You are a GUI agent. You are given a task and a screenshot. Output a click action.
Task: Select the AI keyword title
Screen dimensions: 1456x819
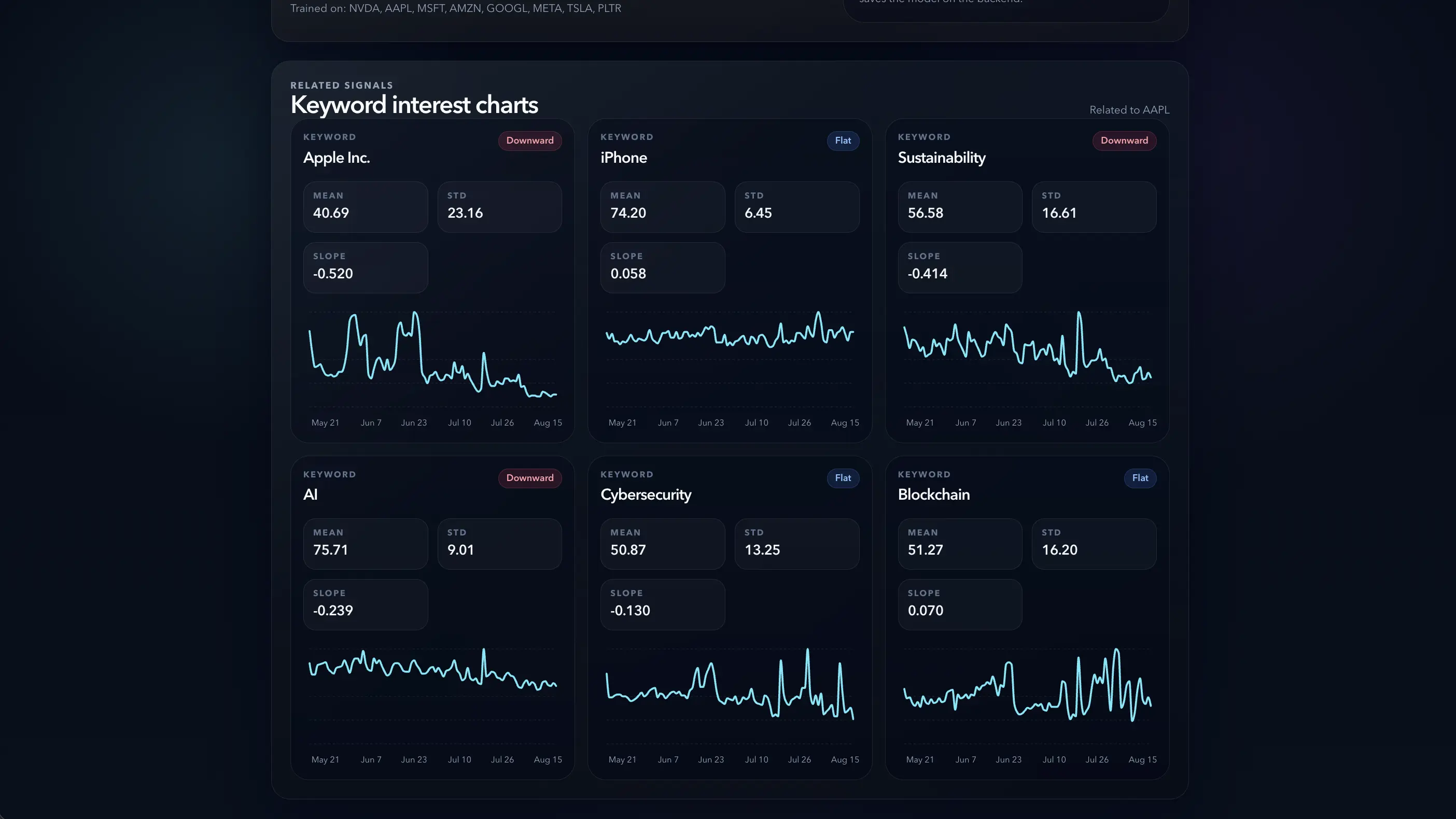pyautogui.click(x=310, y=495)
